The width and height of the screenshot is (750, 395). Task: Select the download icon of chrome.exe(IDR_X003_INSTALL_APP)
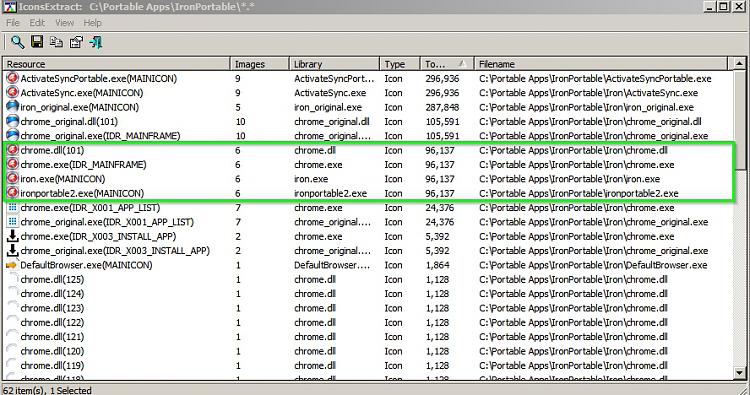pos(12,236)
